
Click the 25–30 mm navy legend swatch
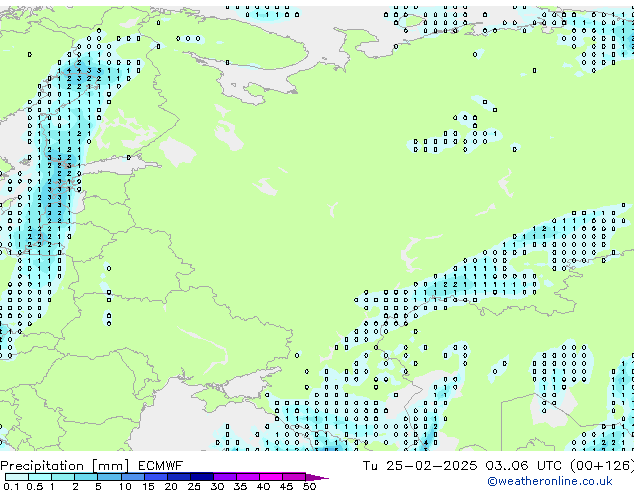pos(201,477)
